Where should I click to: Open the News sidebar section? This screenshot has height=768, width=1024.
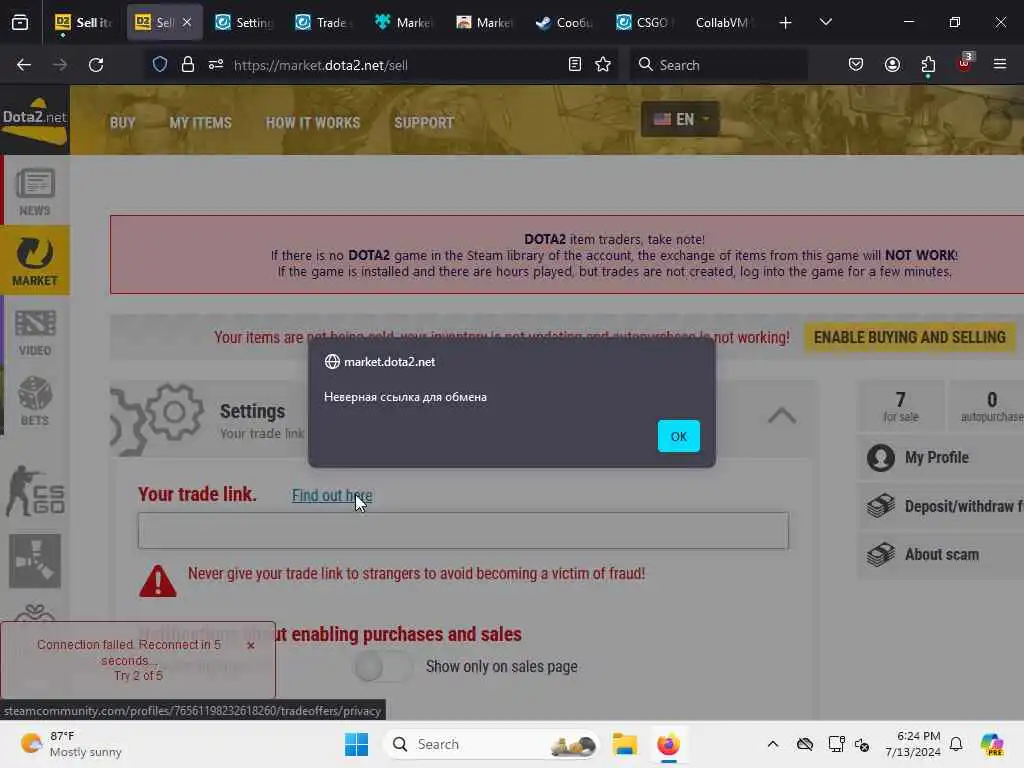coord(35,192)
